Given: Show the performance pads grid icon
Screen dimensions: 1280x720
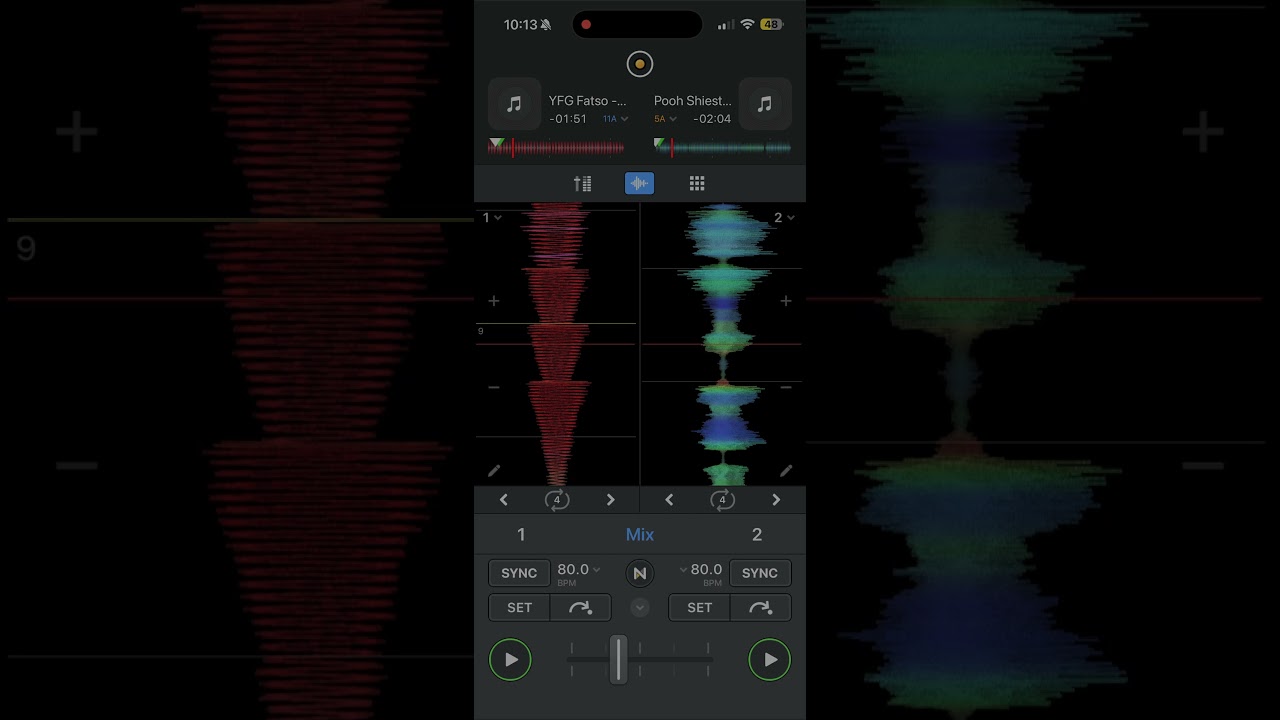Looking at the screenshot, I should [x=697, y=183].
